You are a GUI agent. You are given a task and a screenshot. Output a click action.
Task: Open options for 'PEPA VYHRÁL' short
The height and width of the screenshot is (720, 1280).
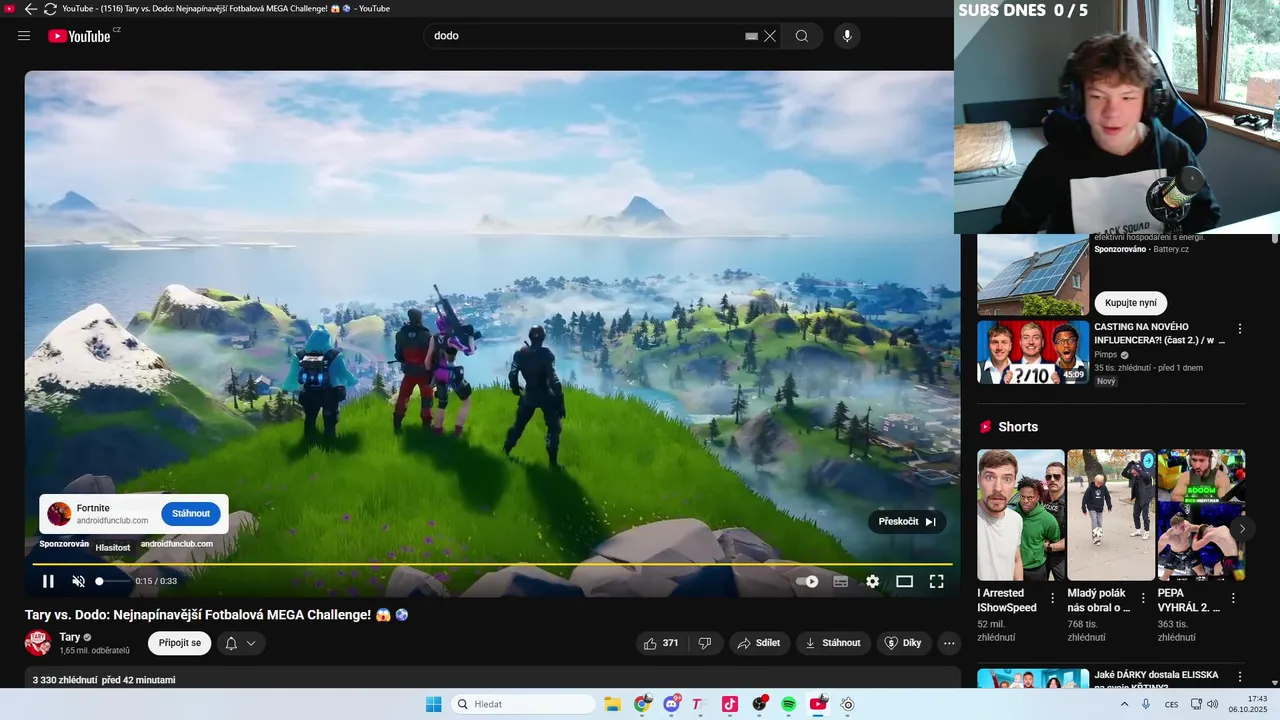(1233, 598)
